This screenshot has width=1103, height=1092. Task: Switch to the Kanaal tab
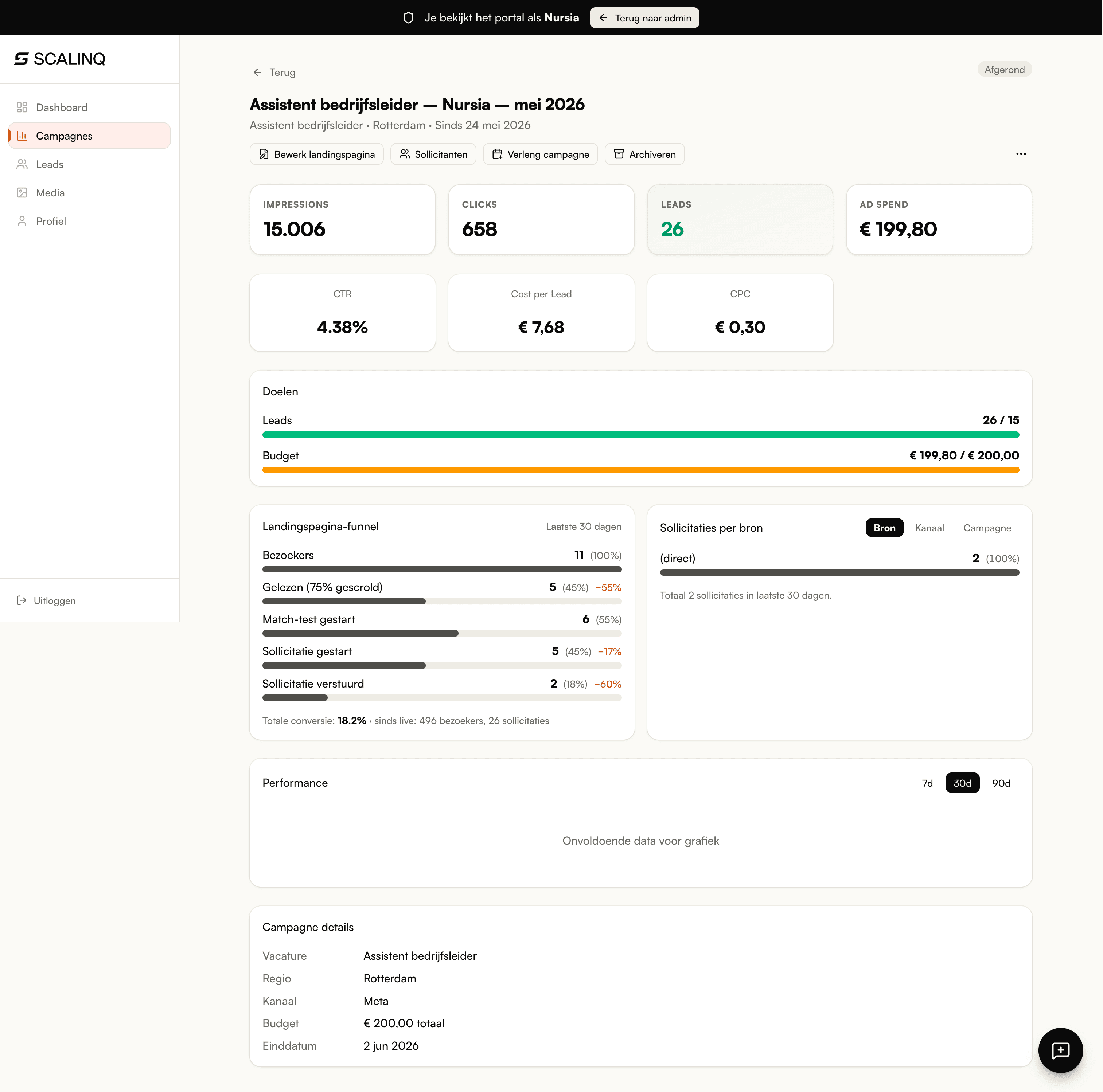(929, 528)
